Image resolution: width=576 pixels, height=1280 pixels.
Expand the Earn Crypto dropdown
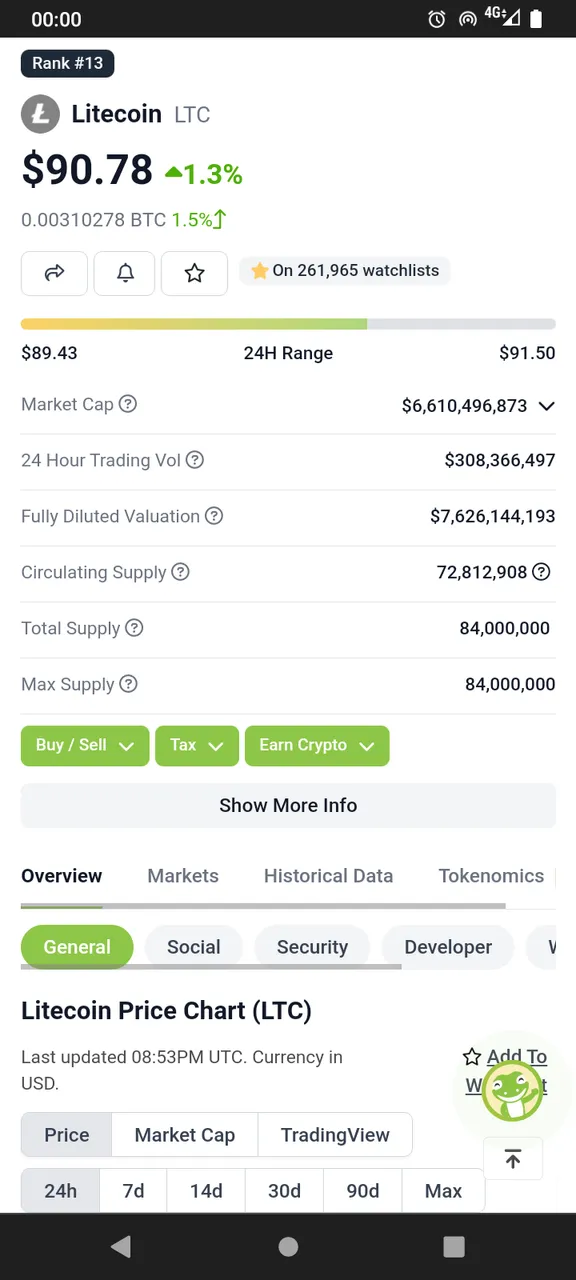(317, 746)
